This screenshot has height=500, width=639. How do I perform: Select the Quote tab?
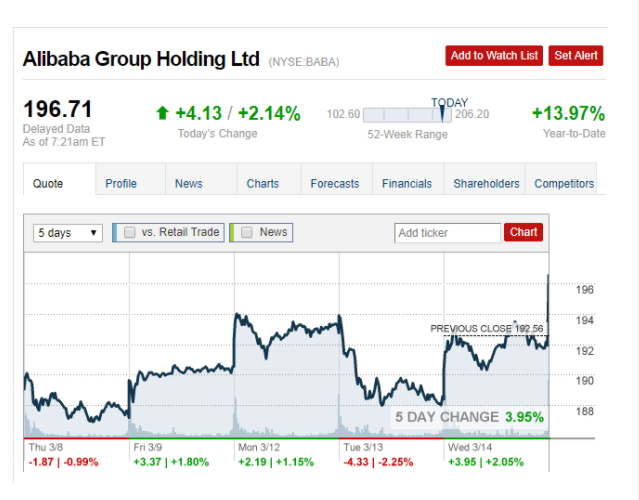48,183
